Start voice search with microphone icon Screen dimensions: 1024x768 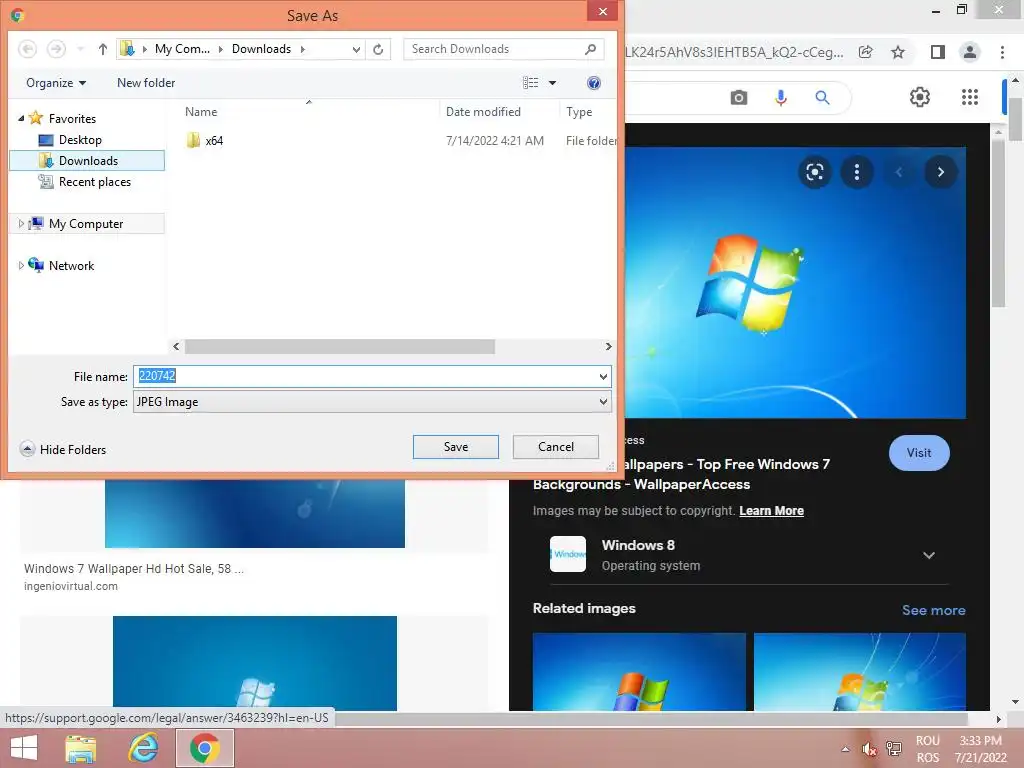point(780,98)
